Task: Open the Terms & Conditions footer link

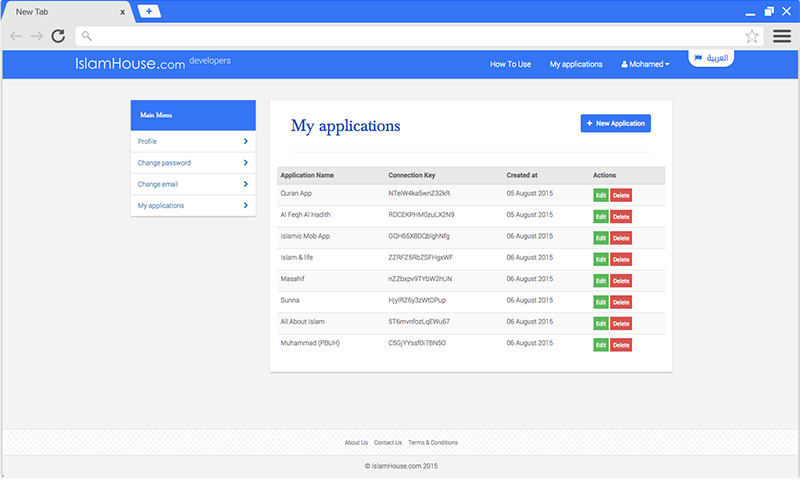Action: tap(433, 443)
